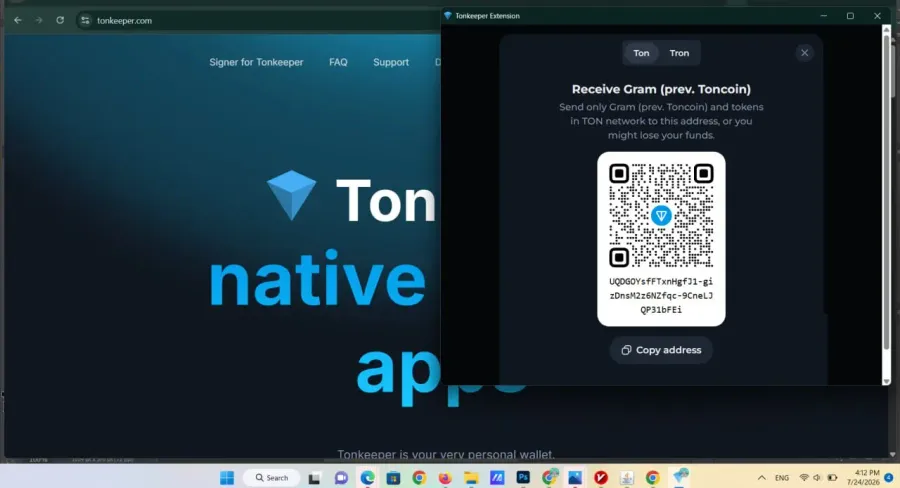Open the FAQ page link
The height and width of the screenshot is (488, 900).
[x=338, y=62]
